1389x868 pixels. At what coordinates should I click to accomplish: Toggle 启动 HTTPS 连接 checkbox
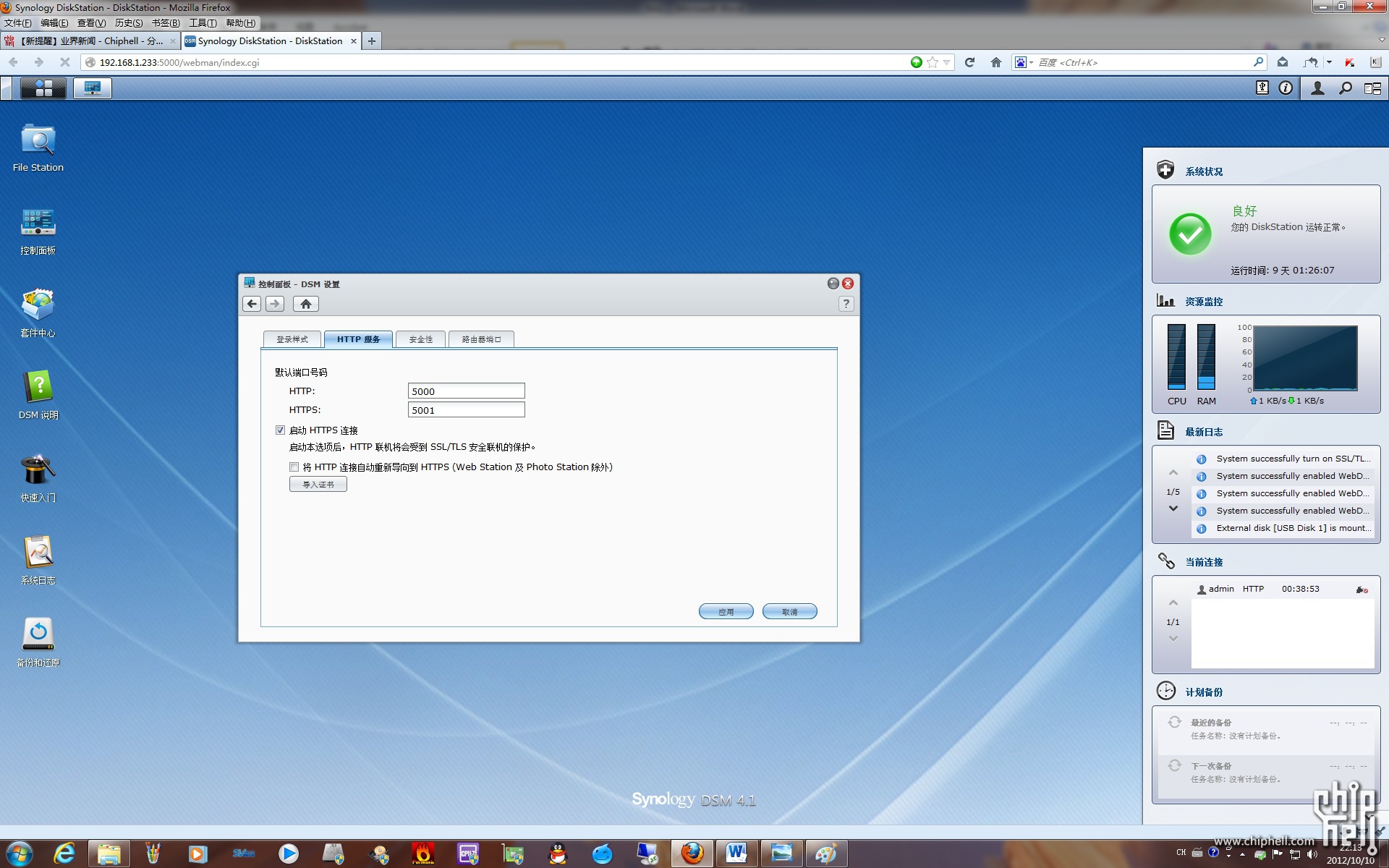point(280,430)
